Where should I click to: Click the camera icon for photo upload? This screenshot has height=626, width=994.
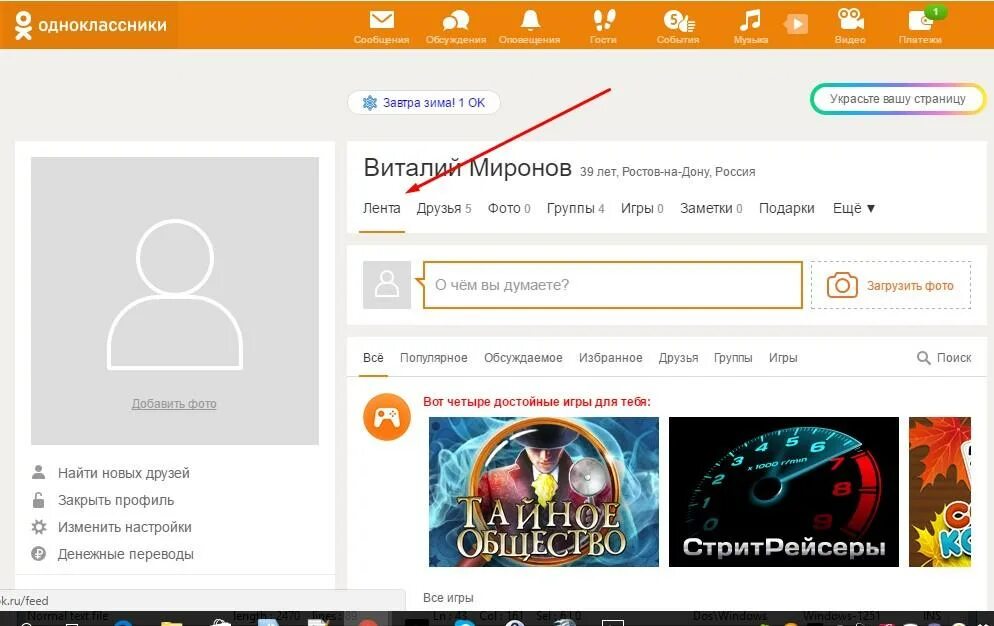(x=842, y=285)
